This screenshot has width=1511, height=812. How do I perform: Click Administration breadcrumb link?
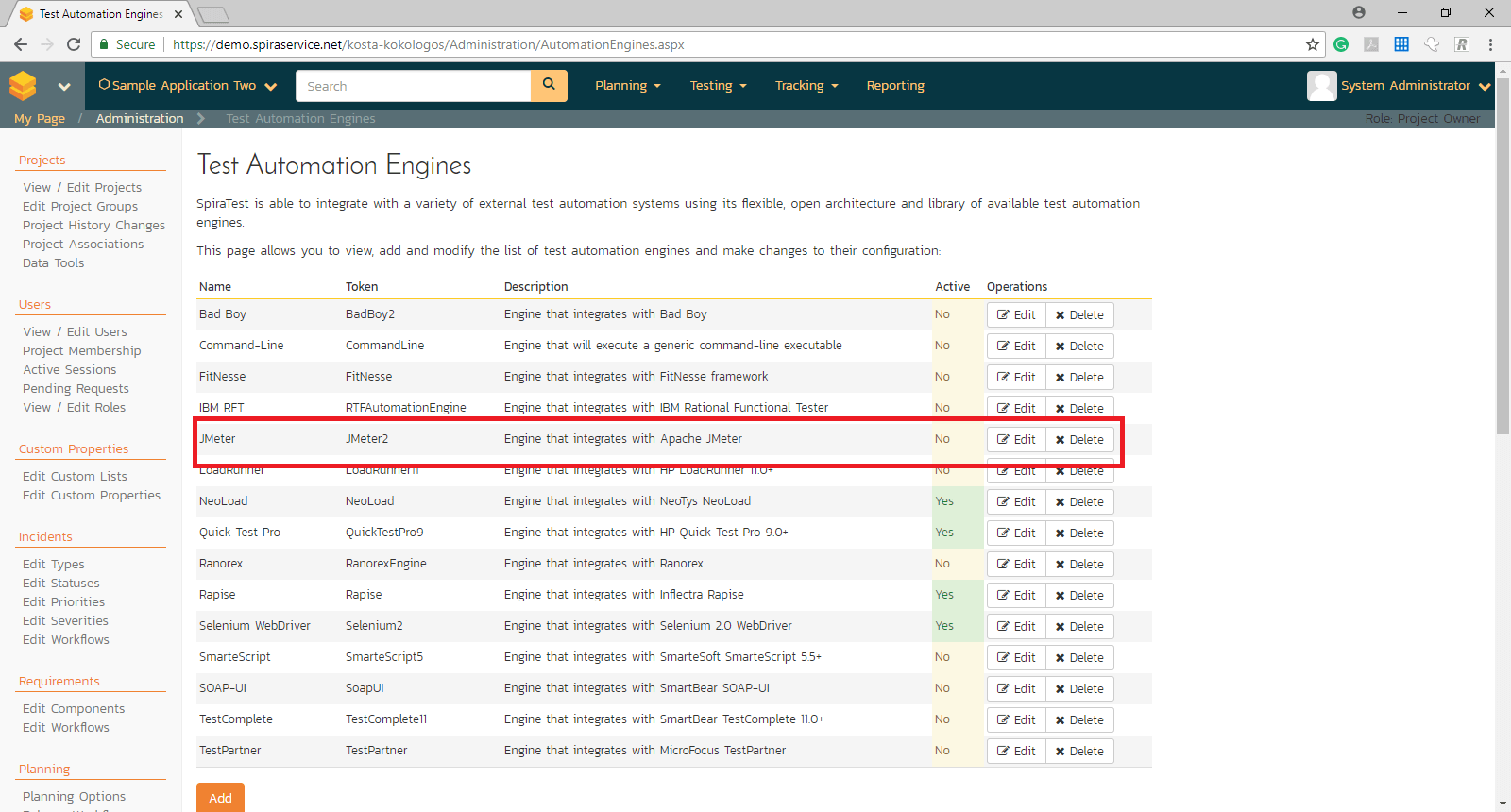click(140, 118)
